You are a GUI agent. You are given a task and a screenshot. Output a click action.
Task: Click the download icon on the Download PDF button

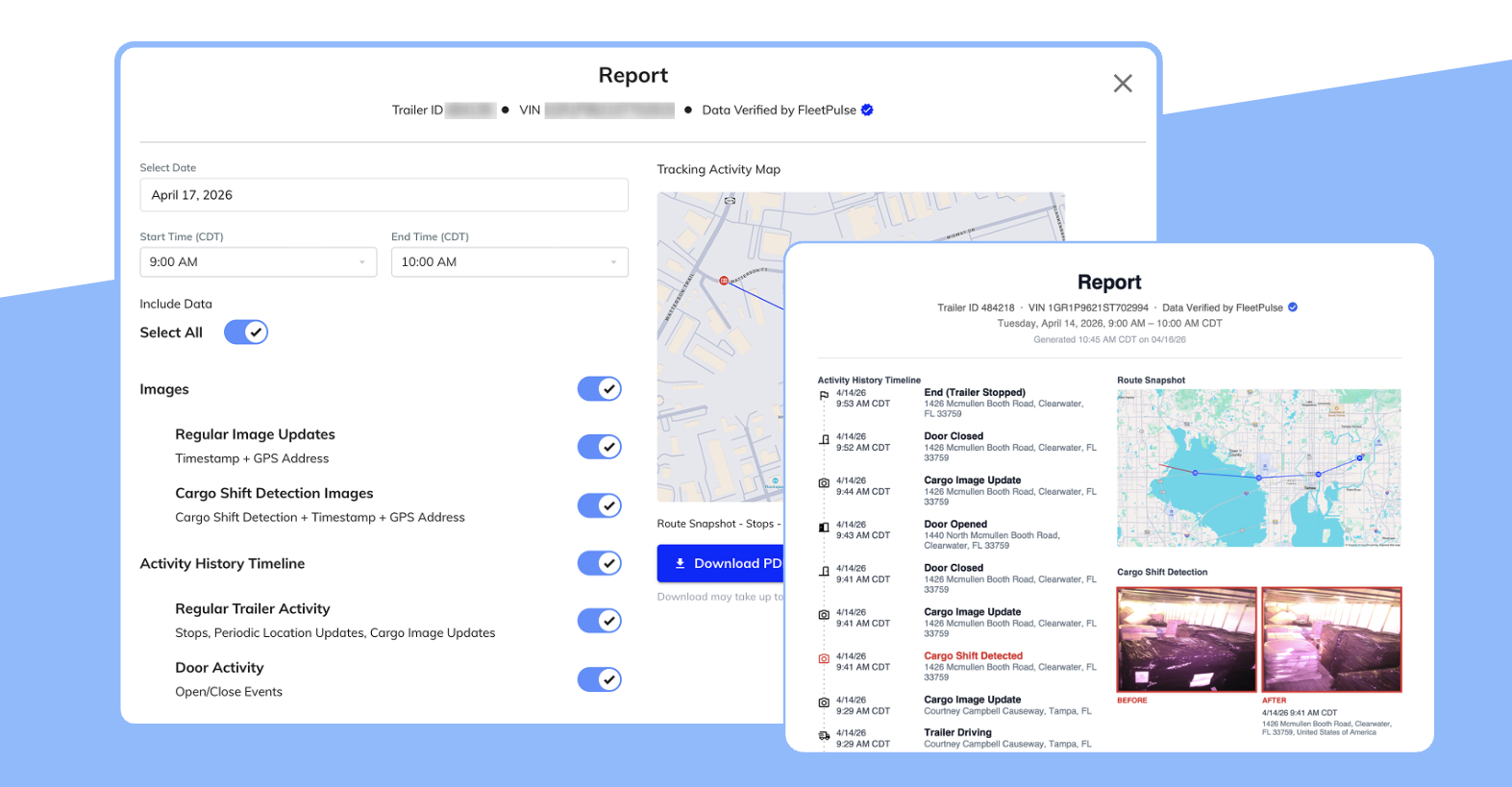[x=680, y=564]
